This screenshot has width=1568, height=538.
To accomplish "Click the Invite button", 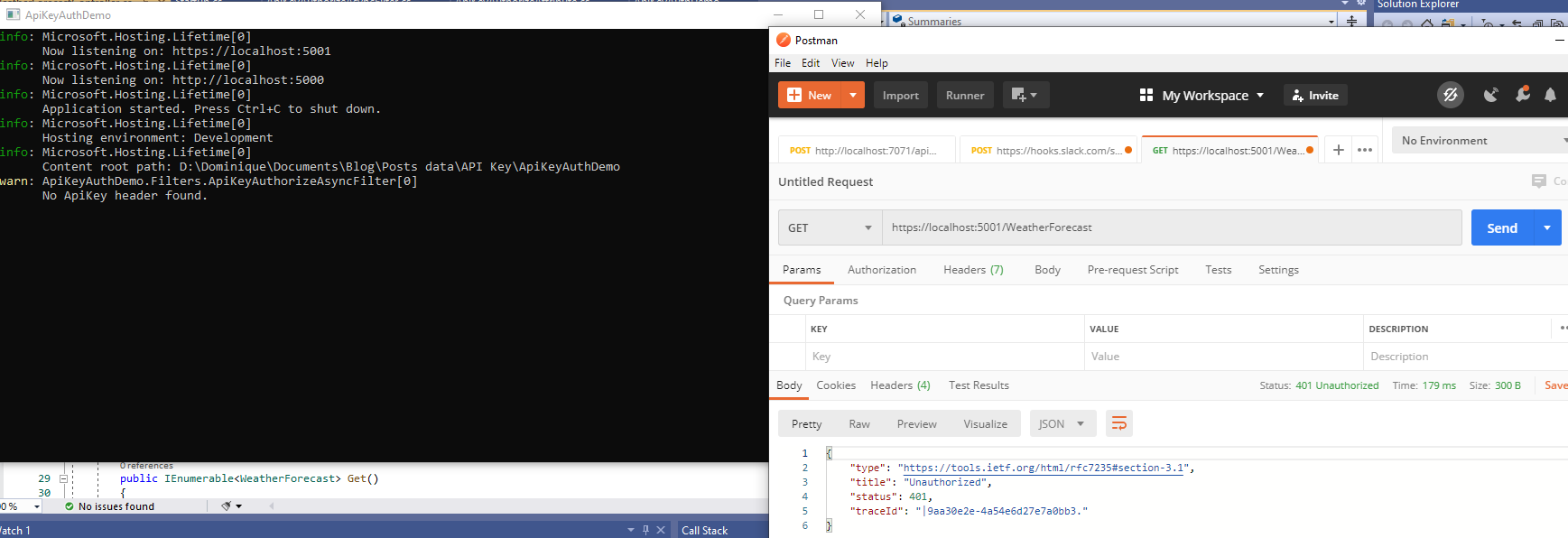I will (x=1315, y=95).
